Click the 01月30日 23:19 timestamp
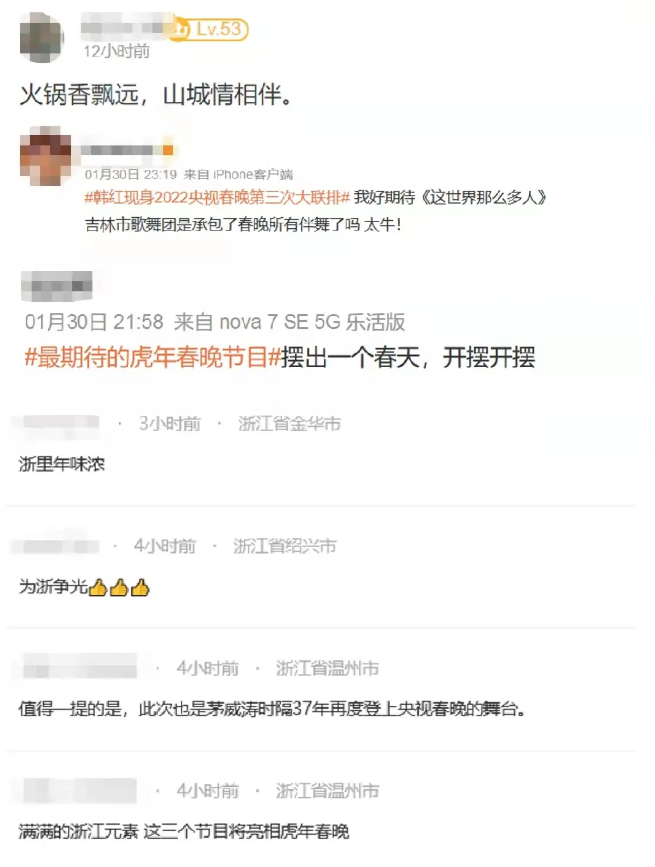655x867 pixels. pos(130,175)
